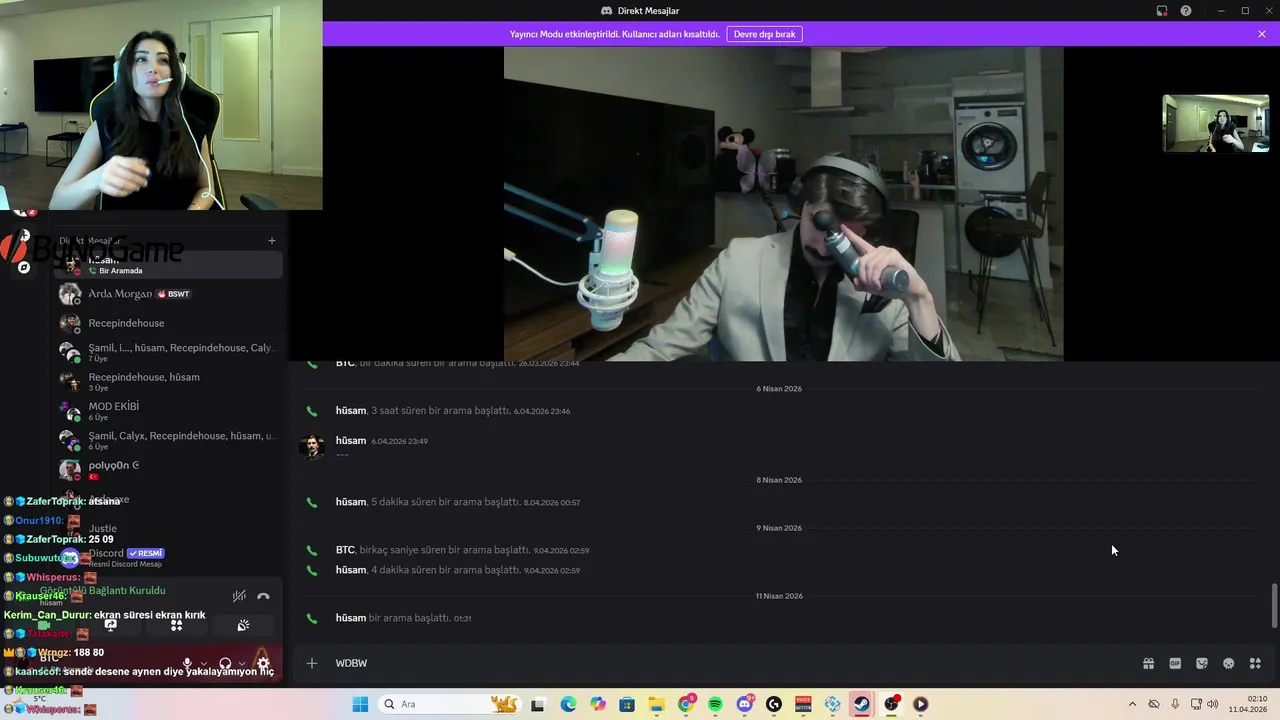The image size is (1280, 720).
Task: Open Discord from the taskbar
Action: [x=745, y=704]
